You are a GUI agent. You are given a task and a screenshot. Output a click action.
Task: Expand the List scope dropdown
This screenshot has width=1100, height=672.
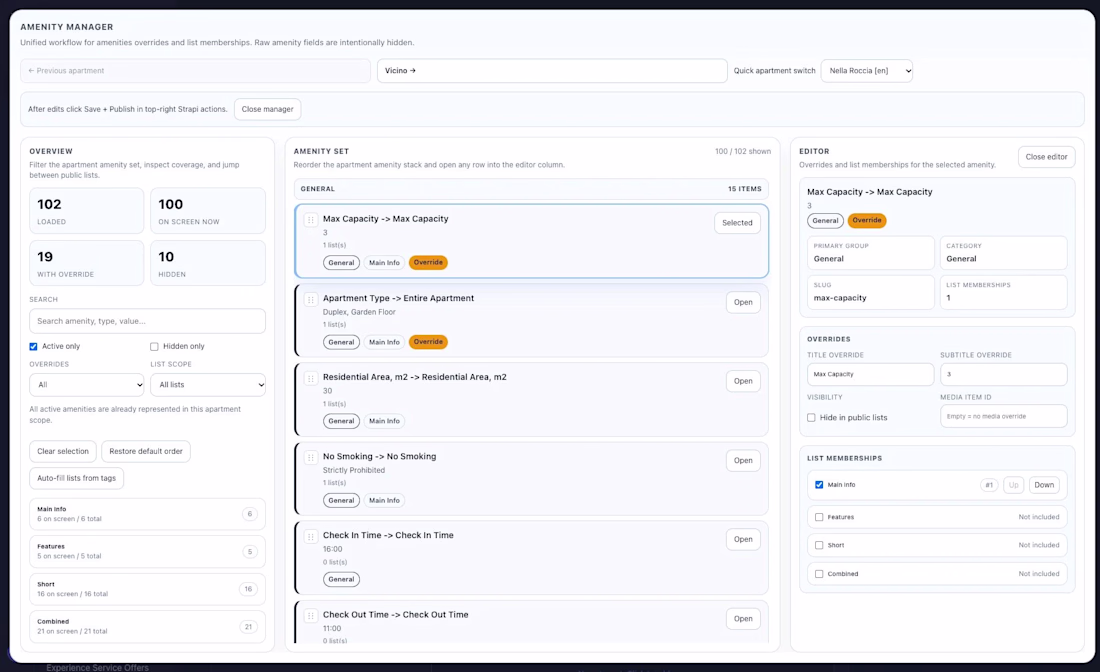(208, 384)
